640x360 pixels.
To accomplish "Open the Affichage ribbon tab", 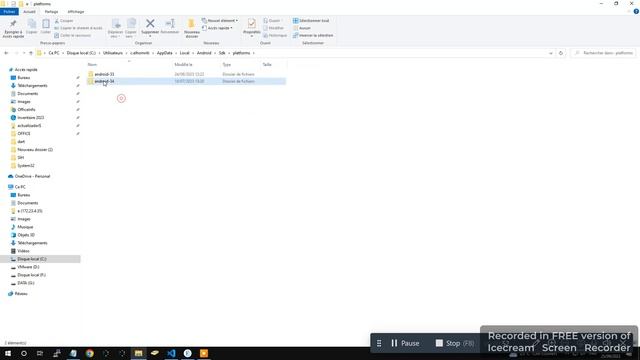I will coord(76,12).
